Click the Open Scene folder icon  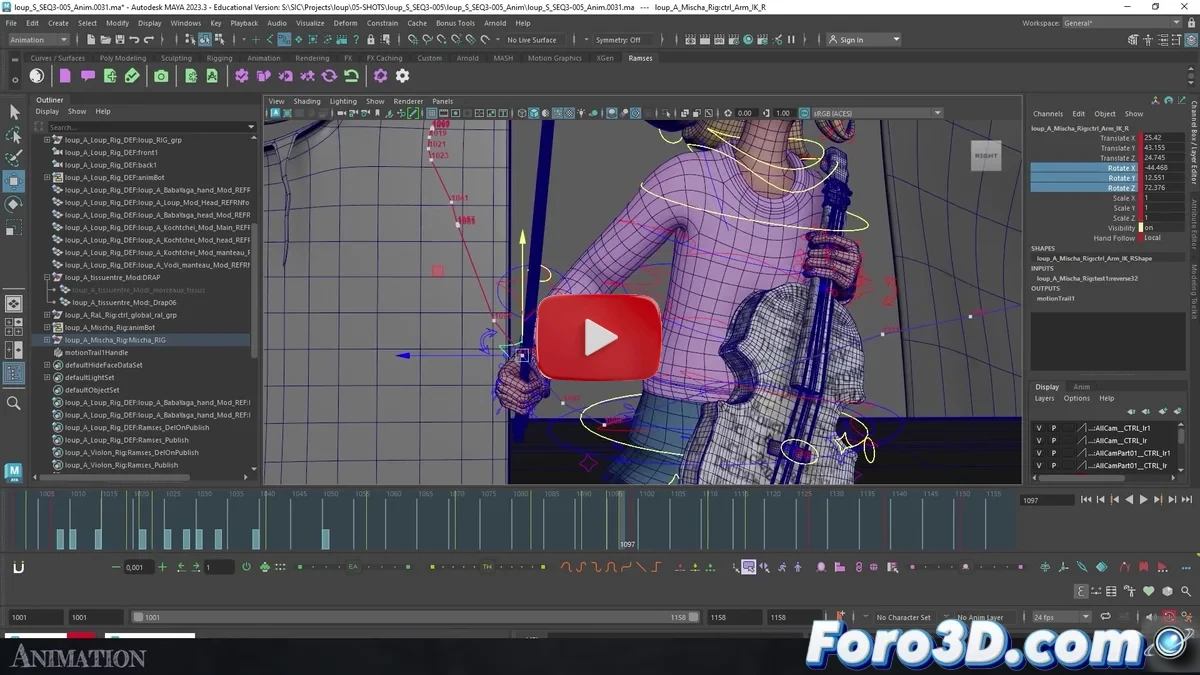(105, 40)
